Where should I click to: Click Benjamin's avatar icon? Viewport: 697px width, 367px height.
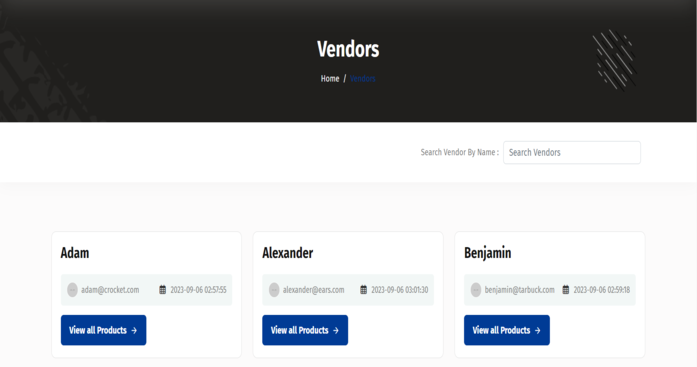[476, 290]
